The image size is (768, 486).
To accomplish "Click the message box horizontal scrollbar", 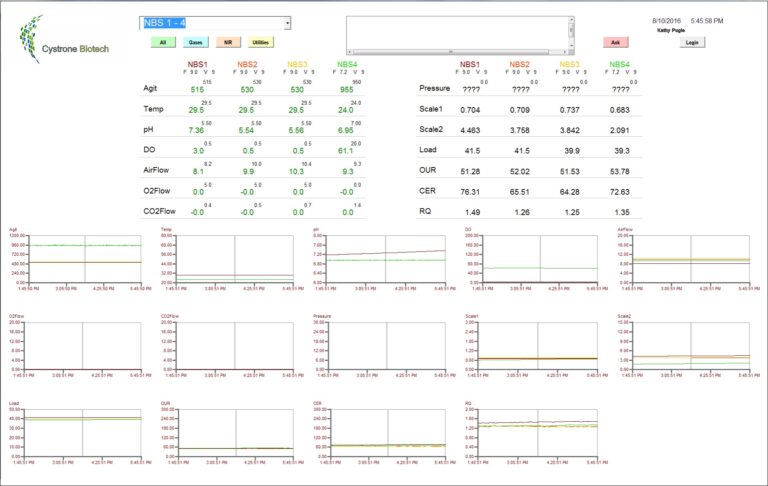I will tap(457, 51).
